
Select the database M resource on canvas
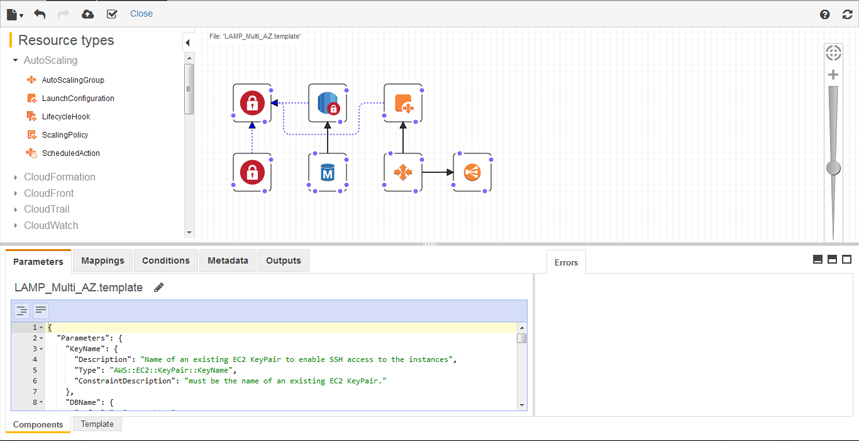point(327,173)
